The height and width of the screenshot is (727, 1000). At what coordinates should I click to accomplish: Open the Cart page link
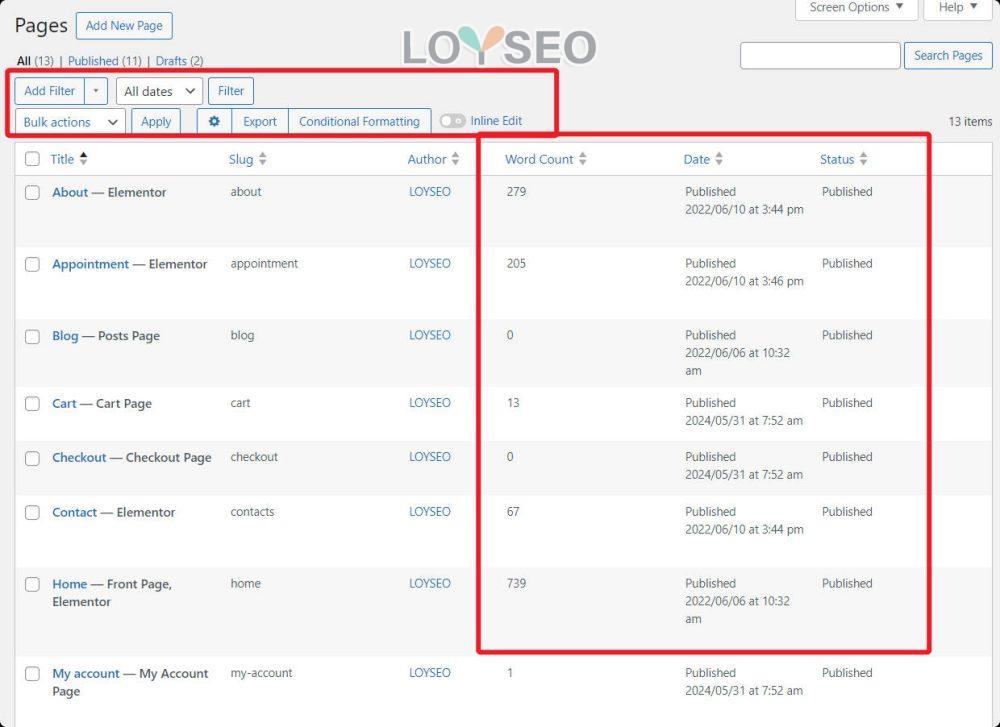point(64,404)
